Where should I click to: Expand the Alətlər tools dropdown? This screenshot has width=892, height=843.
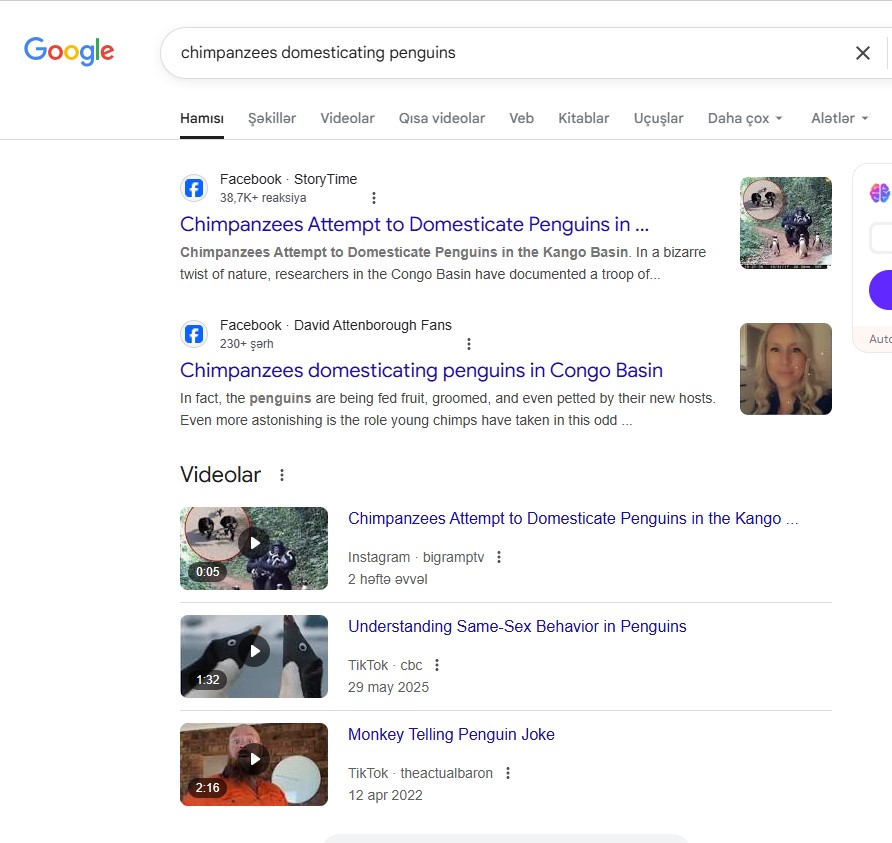click(839, 118)
